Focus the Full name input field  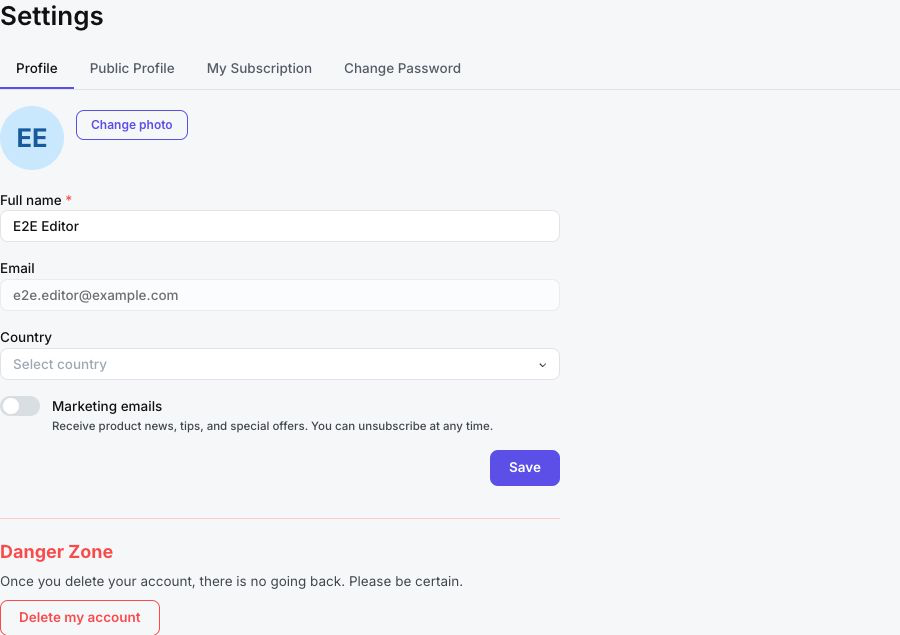(280, 226)
